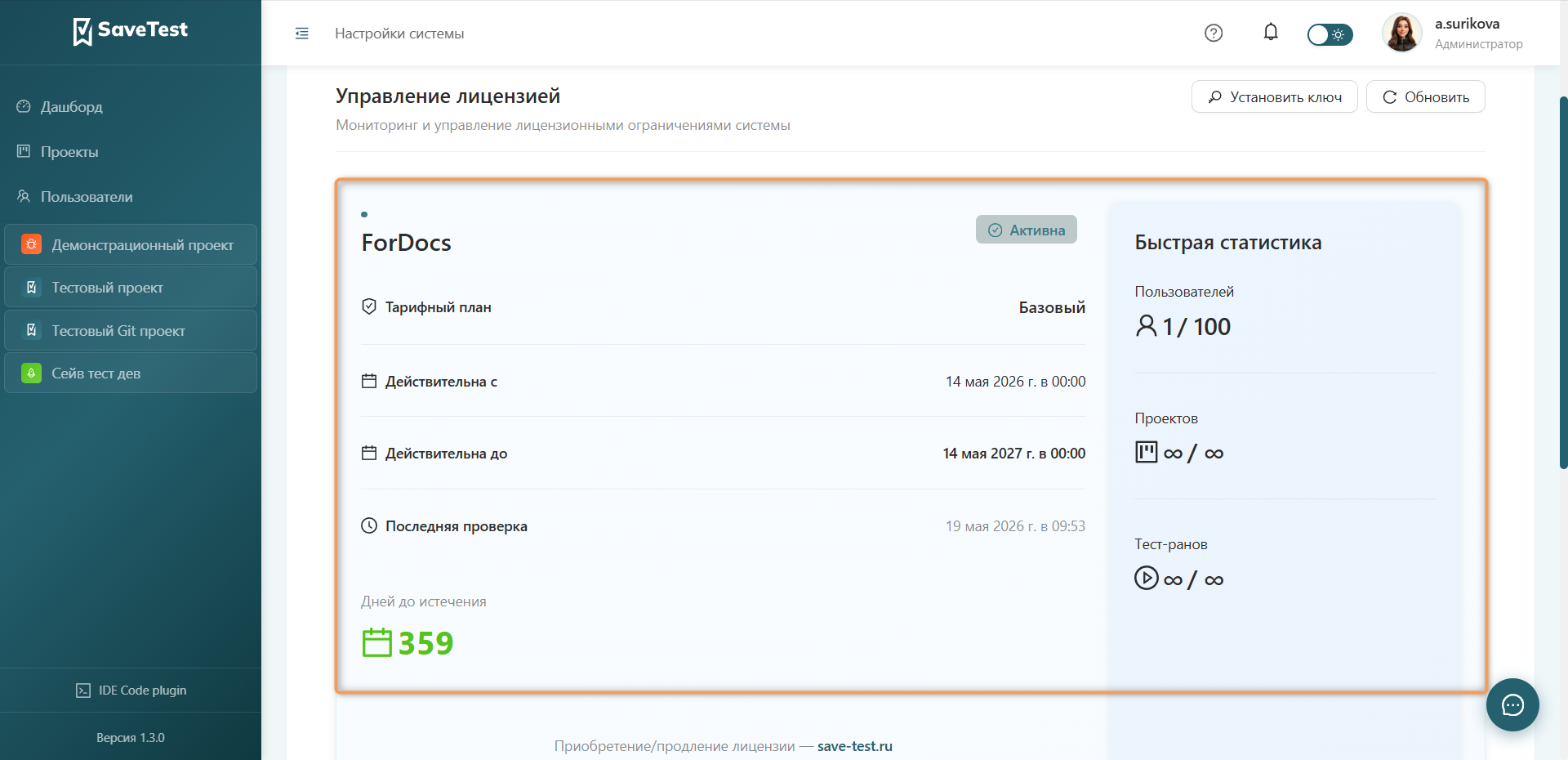The width and height of the screenshot is (1568, 760).
Task: Click the Активна status badge
Action: click(x=1027, y=230)
